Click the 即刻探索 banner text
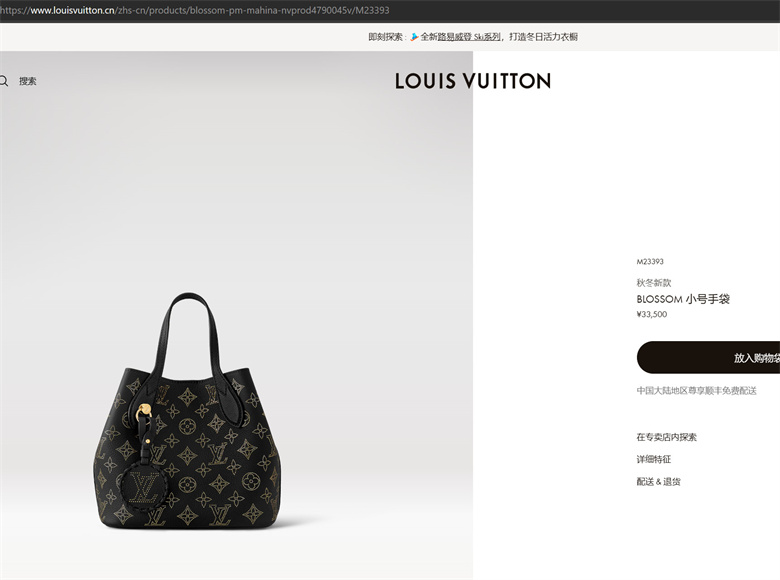Viewport: 780px width, 580px height. coord(386,37)
